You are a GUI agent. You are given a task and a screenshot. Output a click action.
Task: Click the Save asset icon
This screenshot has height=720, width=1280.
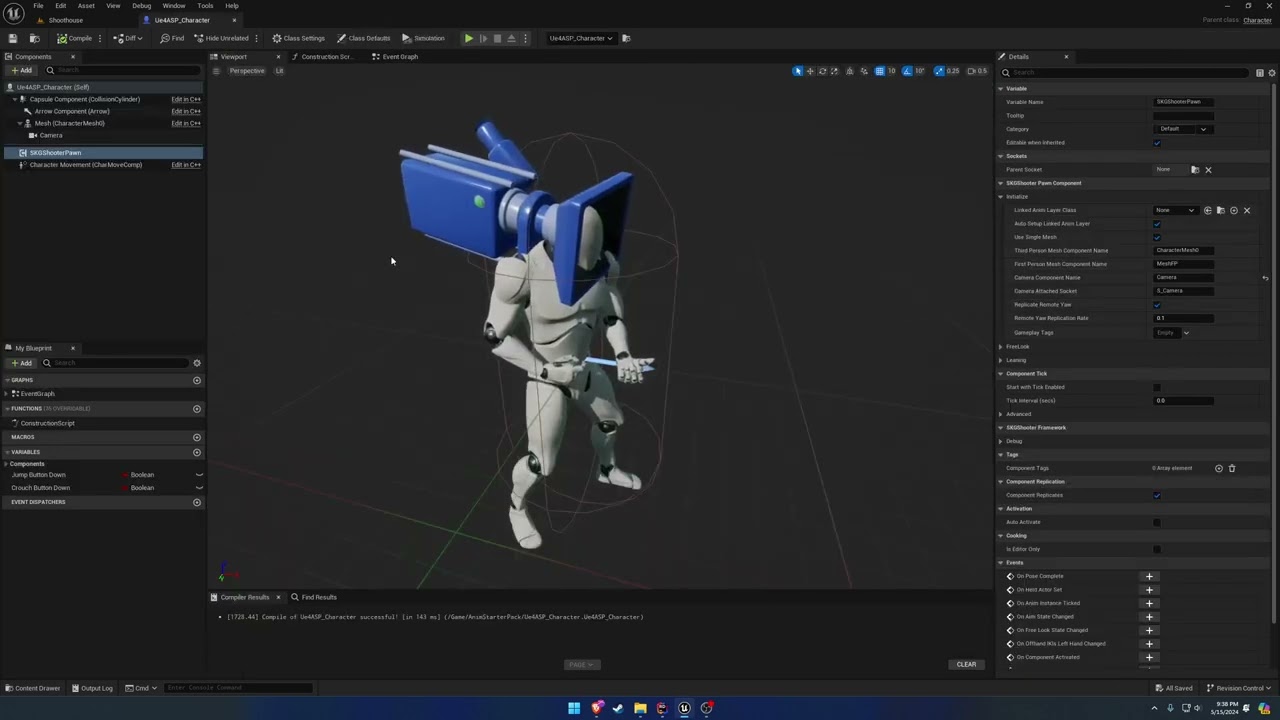tap(12, 38)
